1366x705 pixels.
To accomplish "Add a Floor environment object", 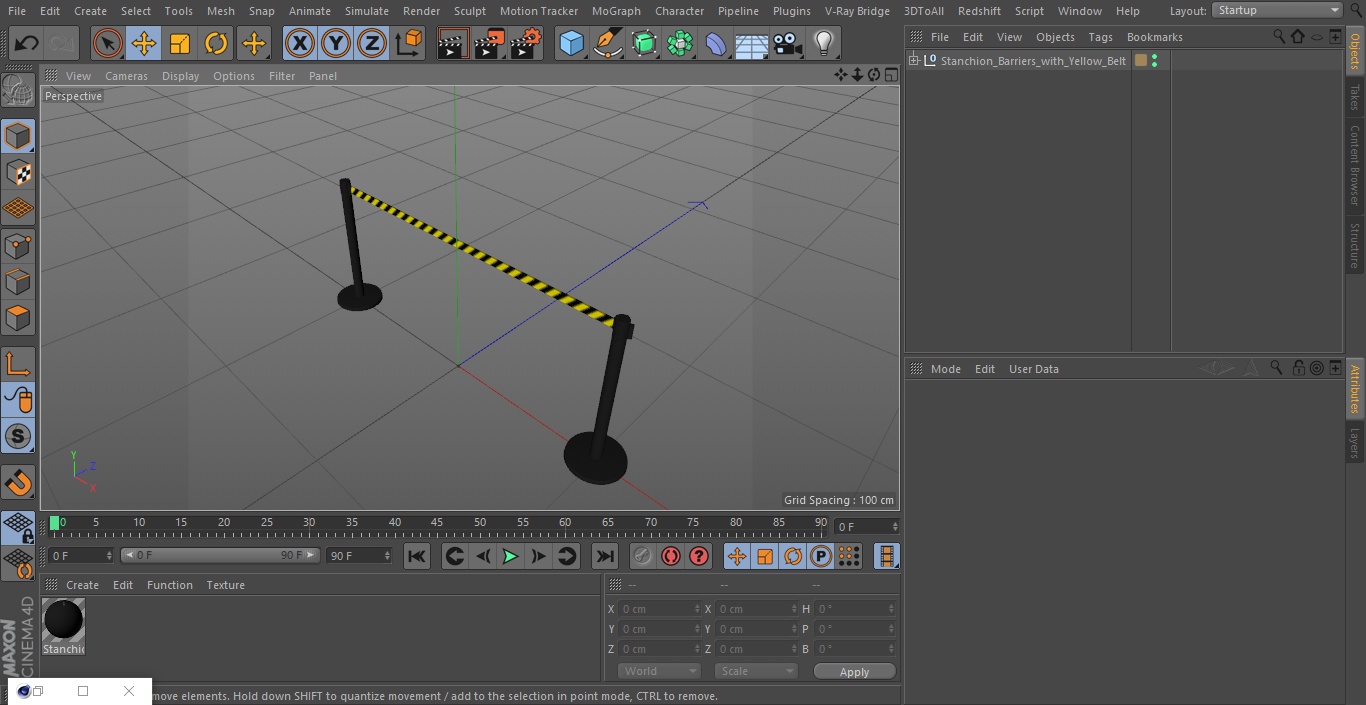I will (752, 44).
